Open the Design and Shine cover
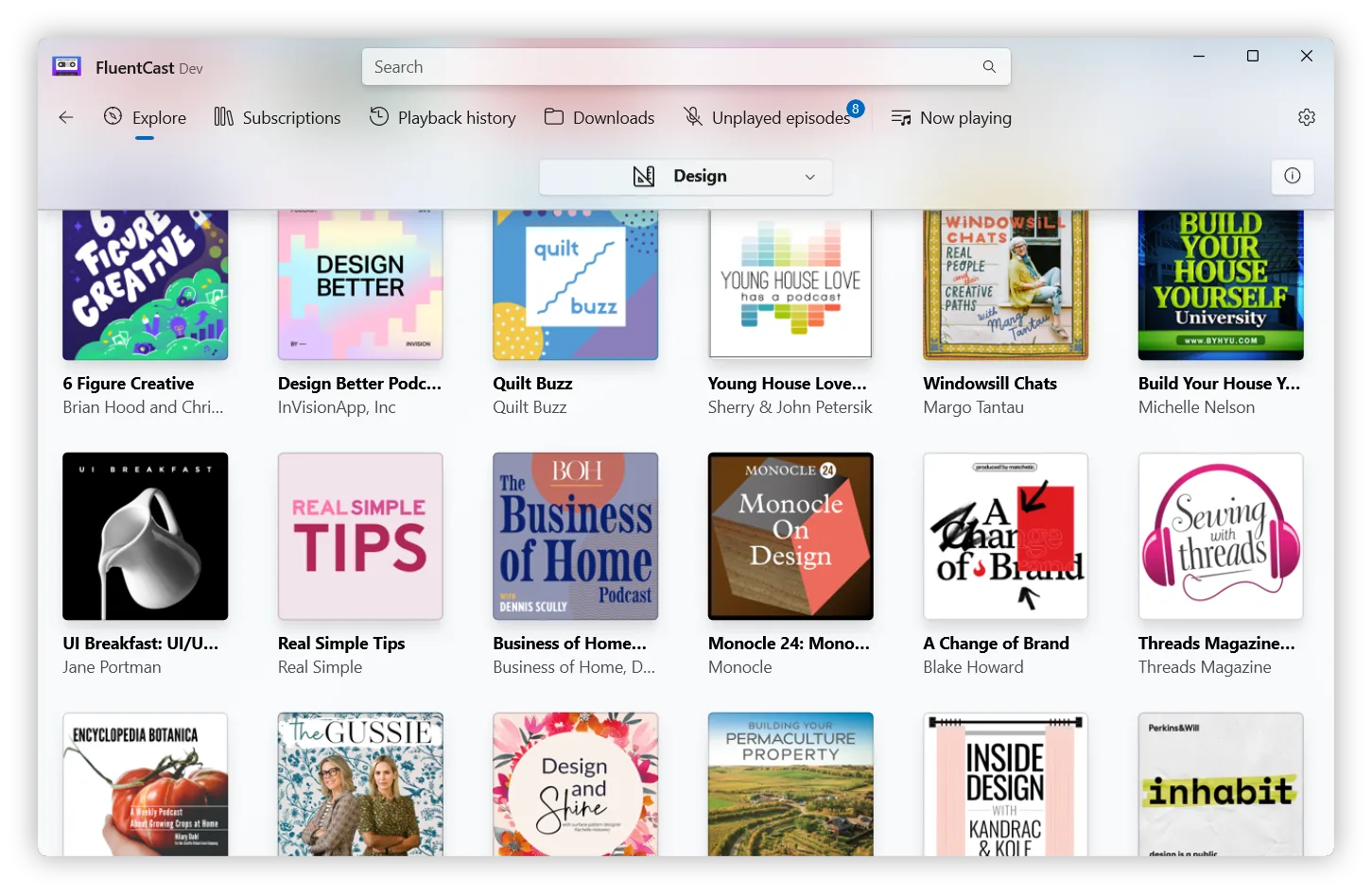 [x=576, y=784]
